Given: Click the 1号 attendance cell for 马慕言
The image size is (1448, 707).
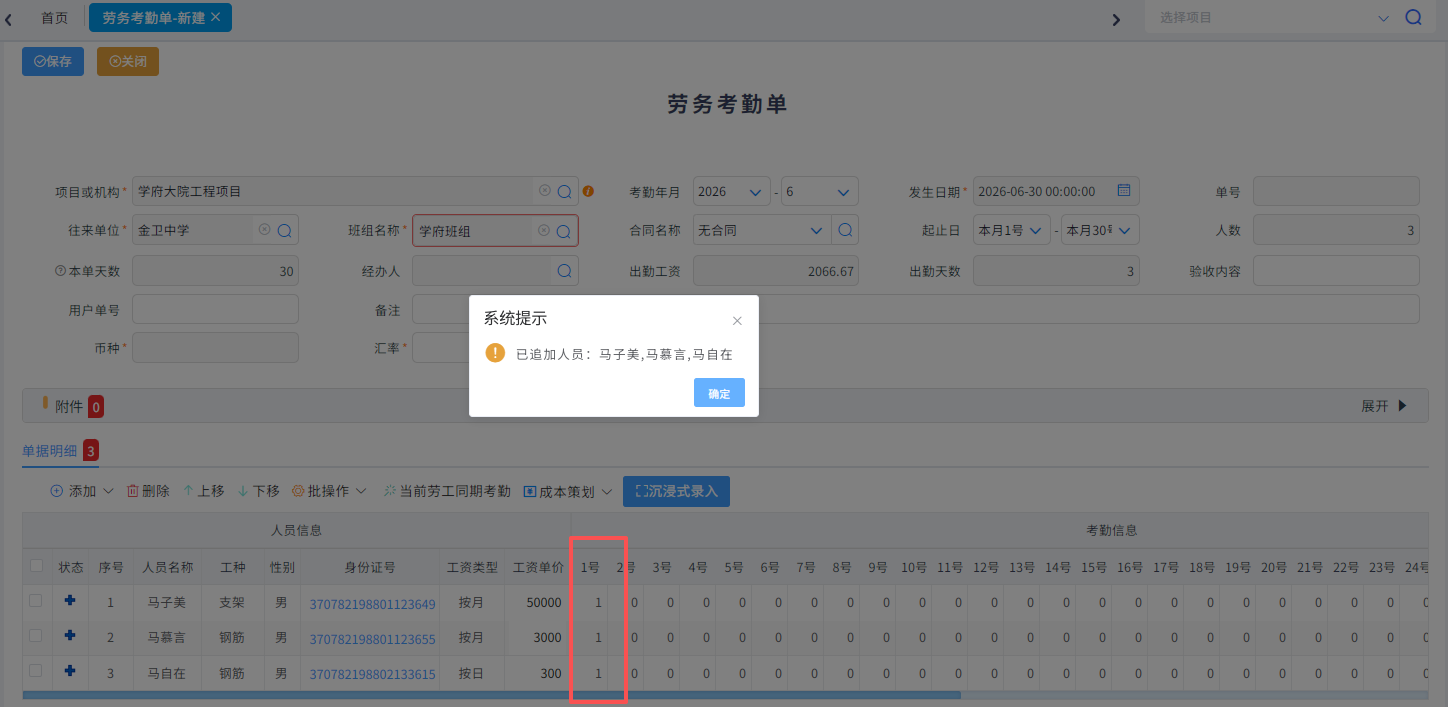Looking at the screenshot, I should coord(590,638).
